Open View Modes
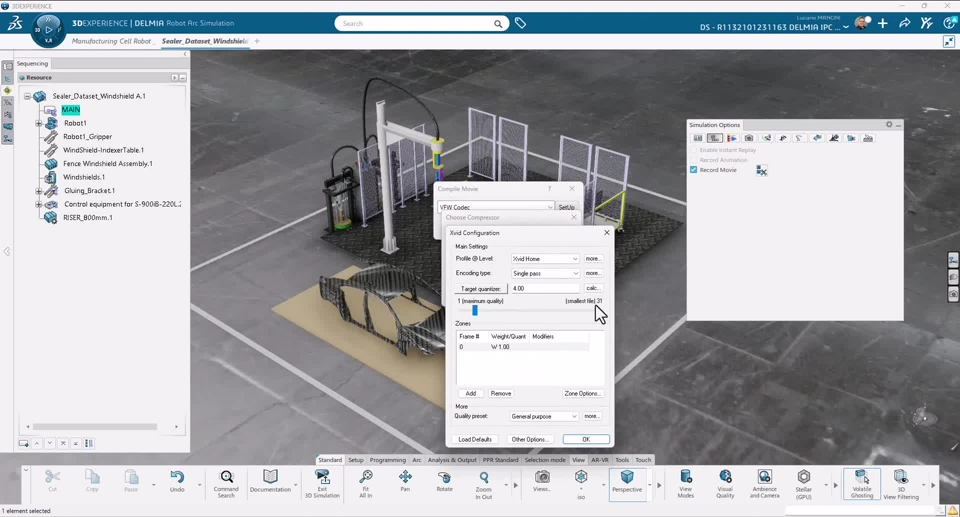Image resolution: width=960 pixels, height=517 pixels. pos(686,484)
